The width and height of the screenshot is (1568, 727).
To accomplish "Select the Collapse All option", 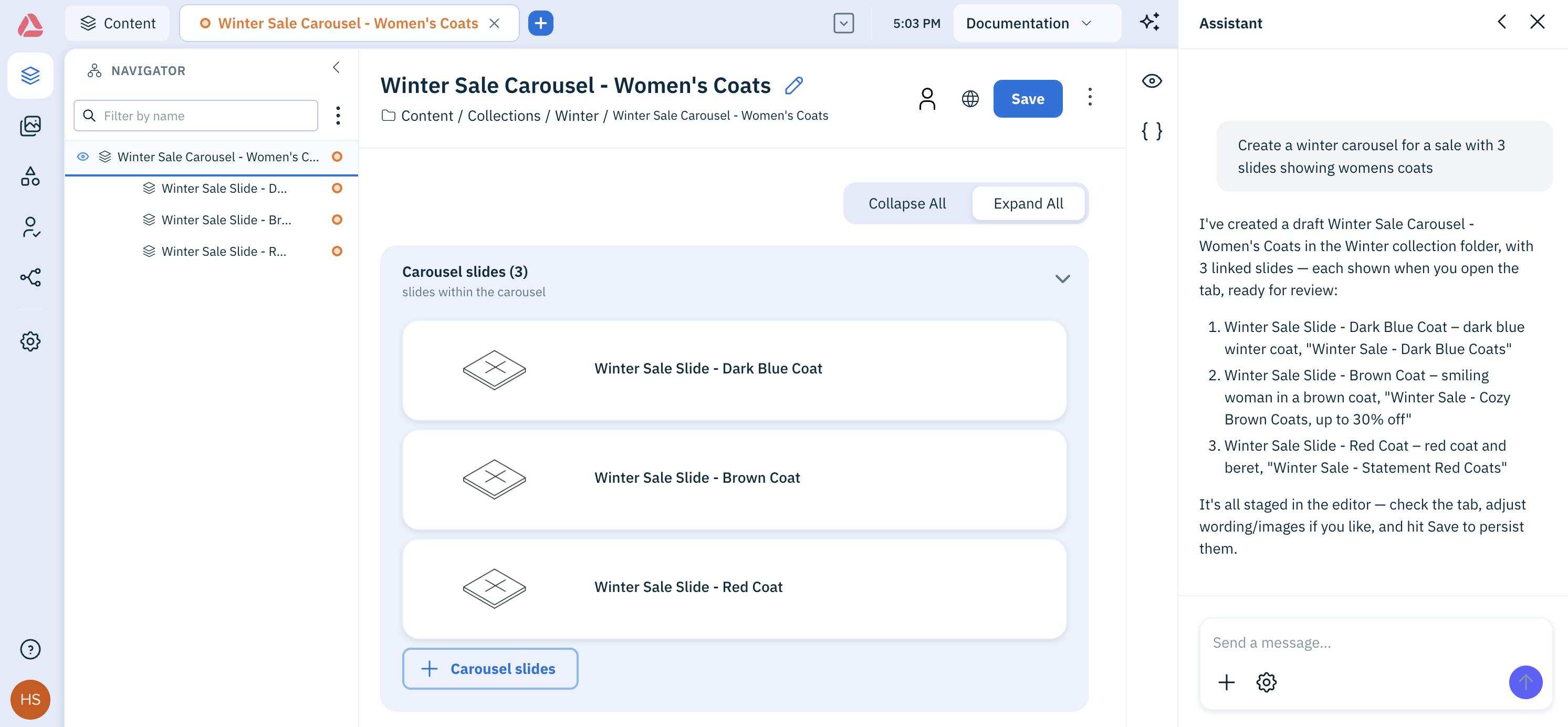I will [x=907, y=203].
